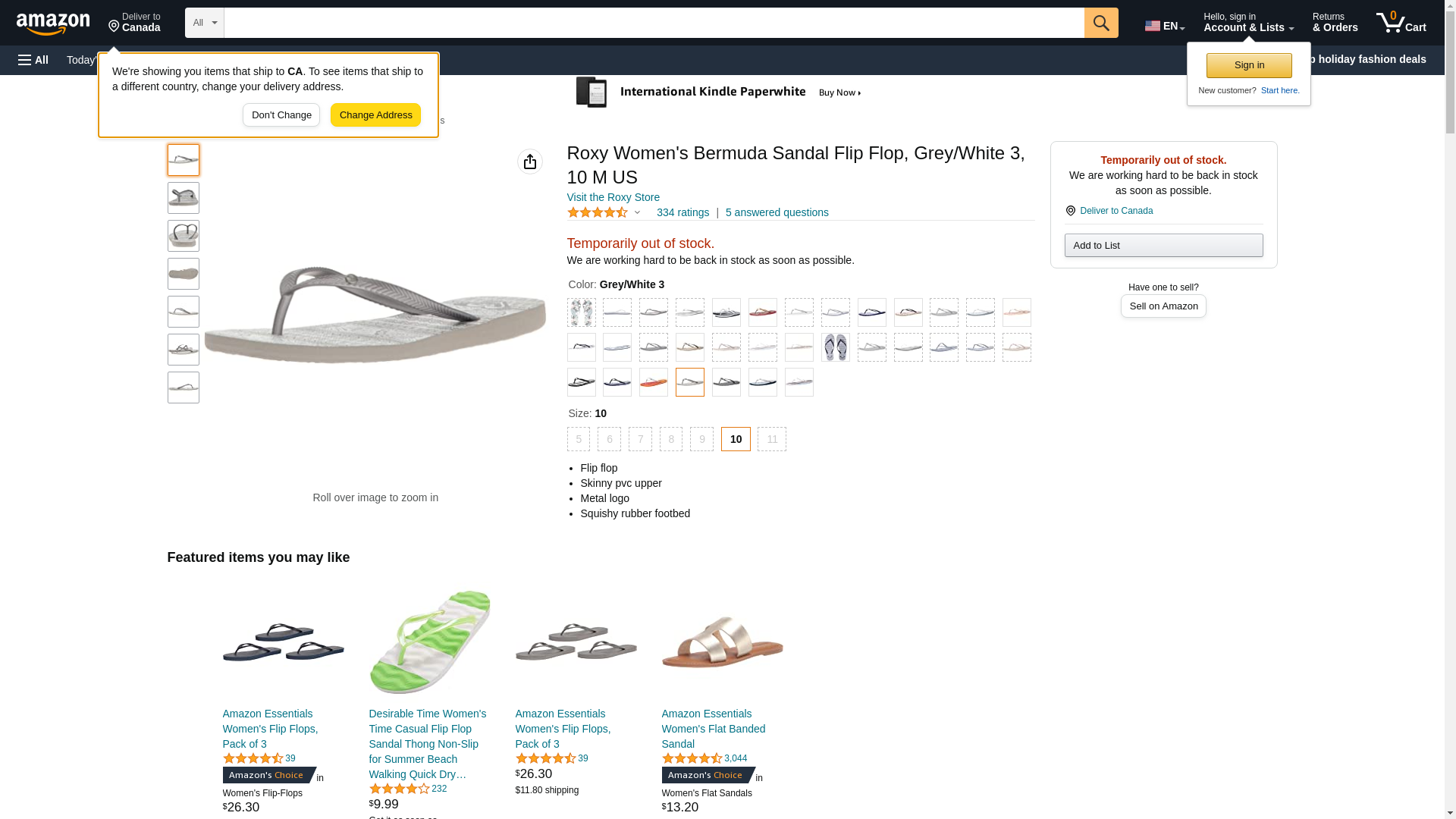1456x819 pixels.
Task: Select shoe size 10
Action: coord(736,439)
